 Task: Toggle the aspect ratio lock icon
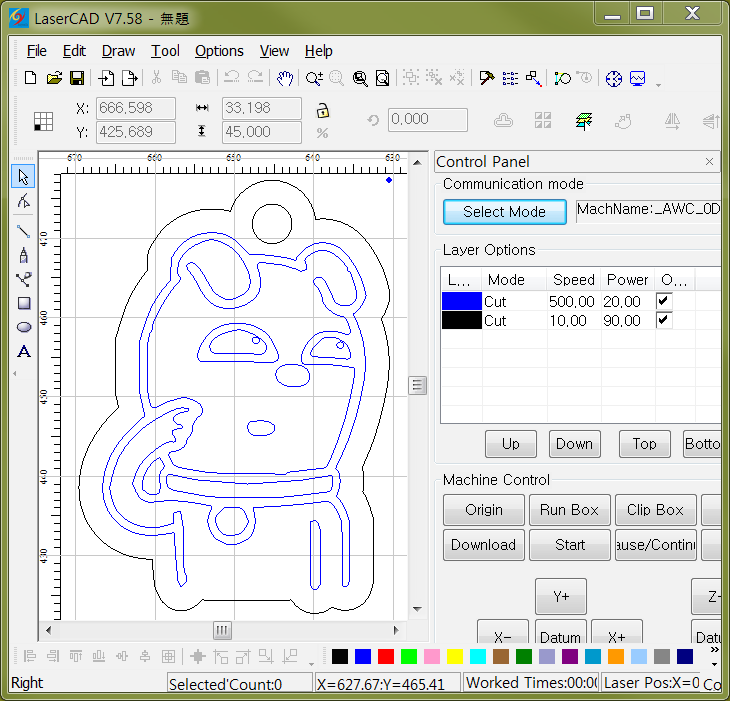[x=322, y=110]
